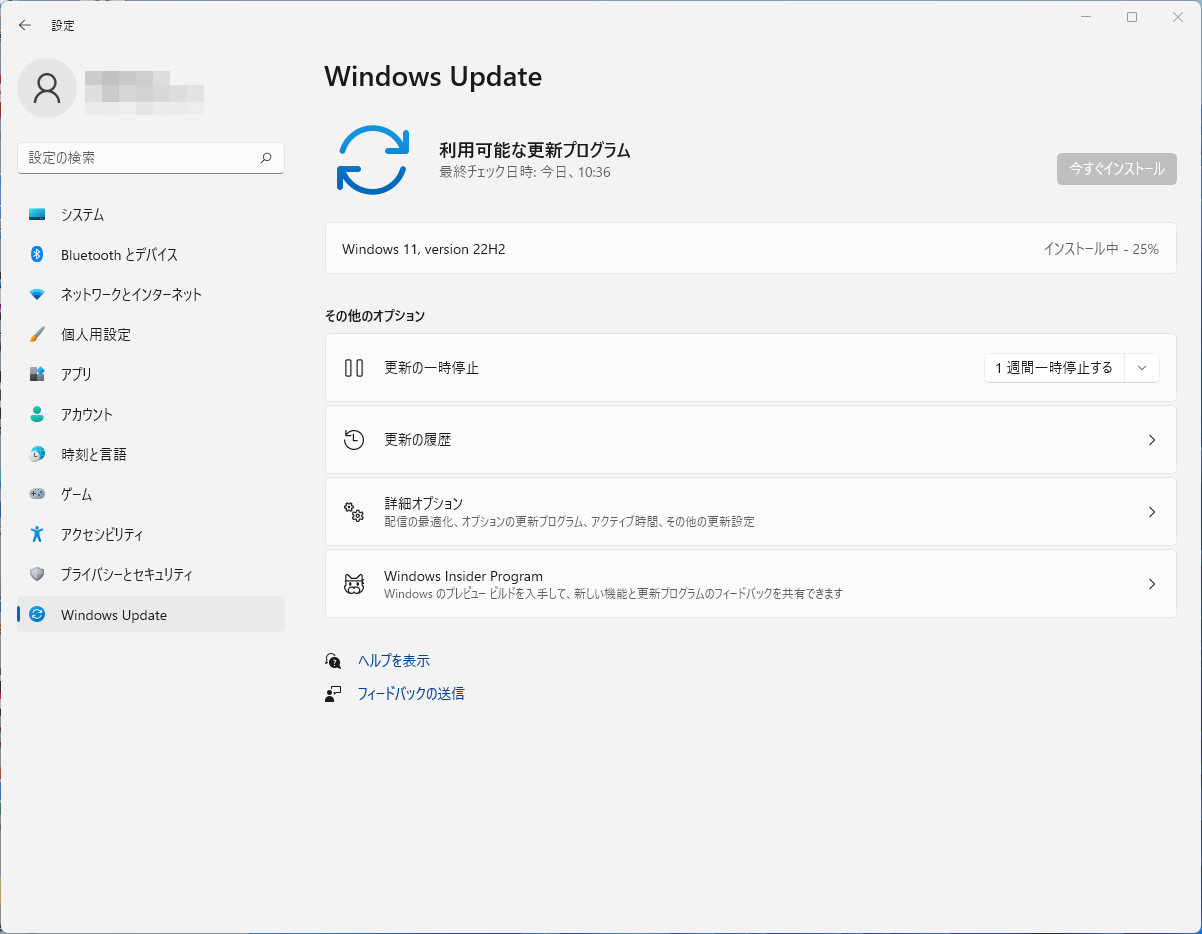The width and height of the screenshot is (1202, 934).
Task: Open 個人用設定 category
Action: coord(151,335)
